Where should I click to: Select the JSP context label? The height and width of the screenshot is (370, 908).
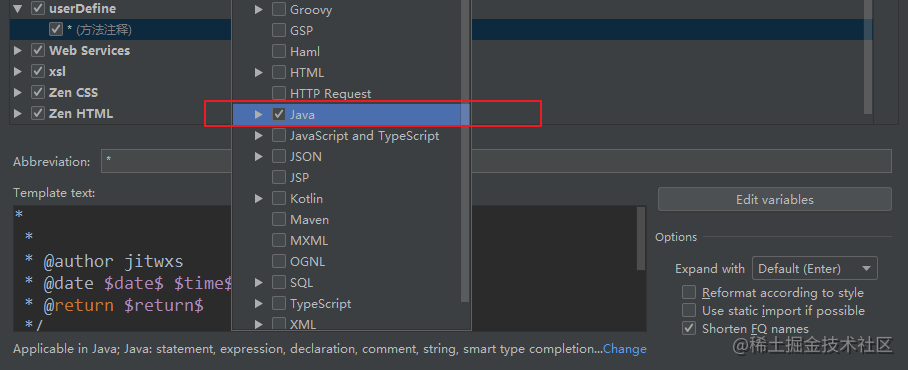pyautogui.click(x=299, y=177)
